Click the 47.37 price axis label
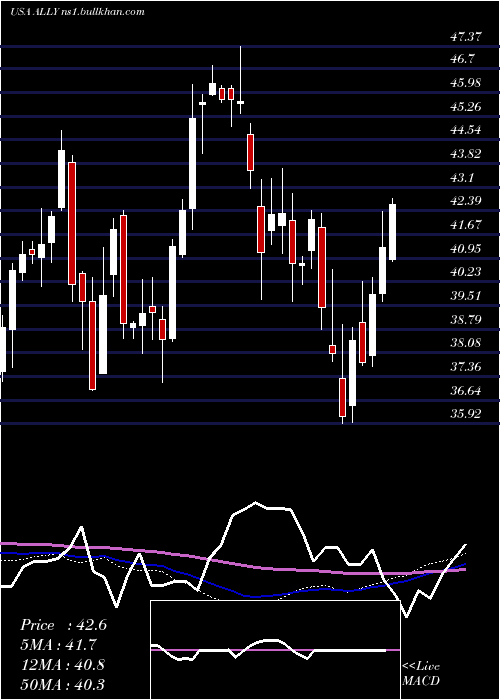 click(x=466, y=37)
